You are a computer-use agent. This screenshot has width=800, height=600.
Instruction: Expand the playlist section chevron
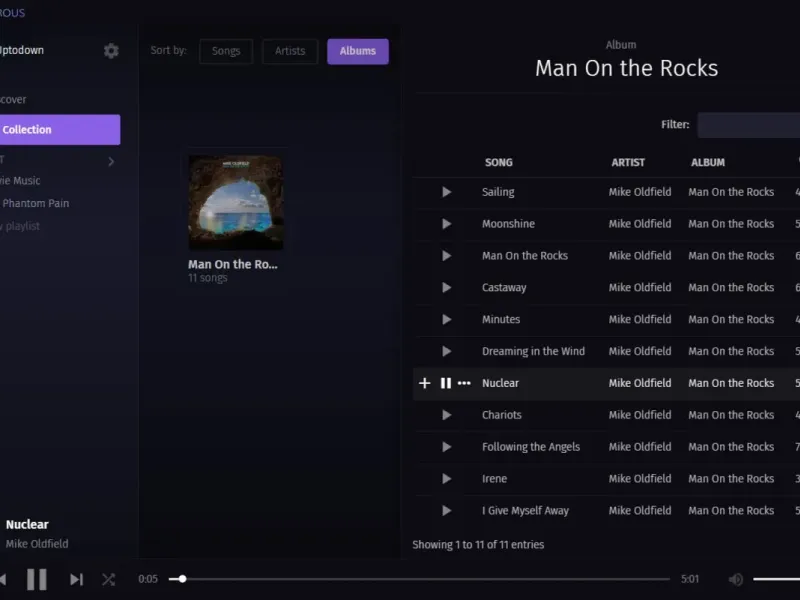[x=111, y=162]
